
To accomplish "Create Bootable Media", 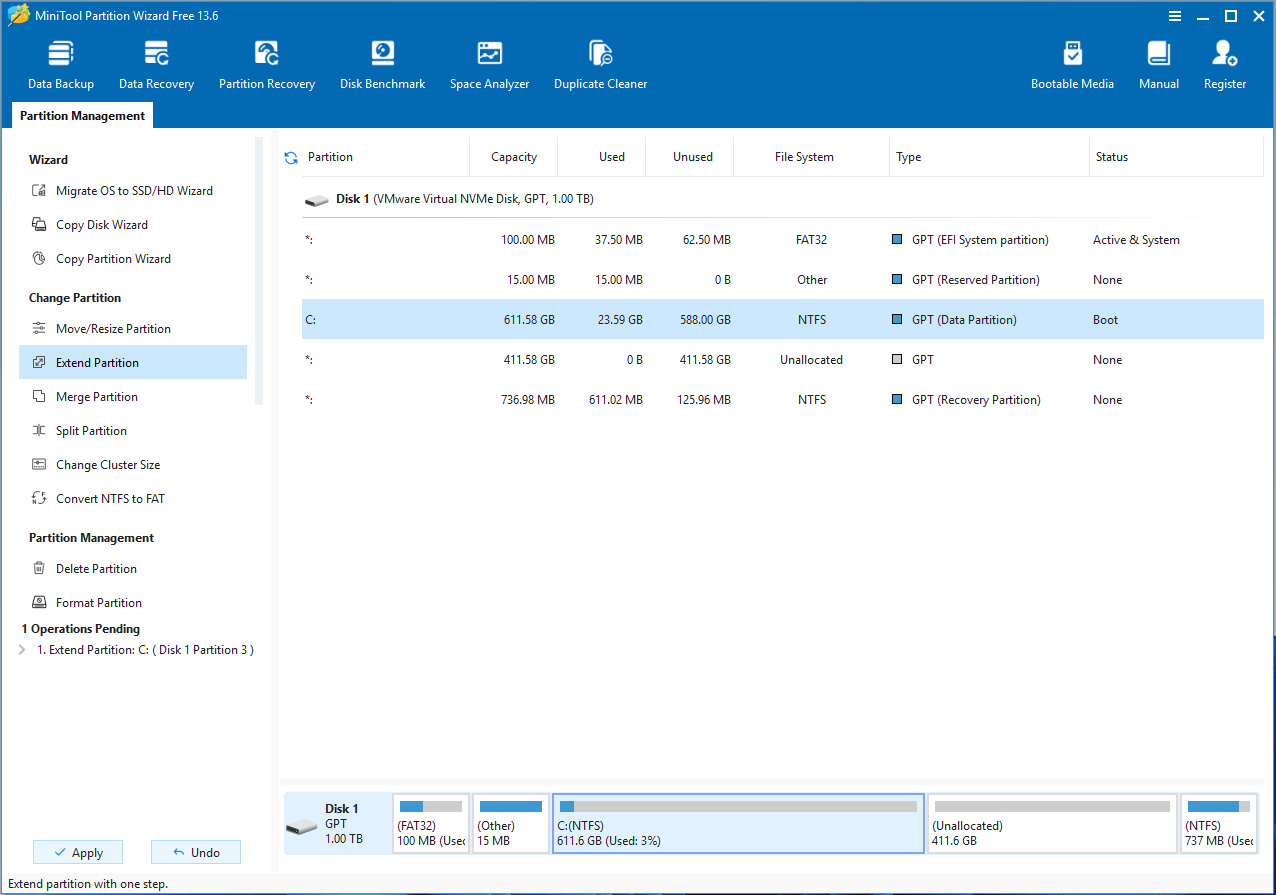I will point(1072,62).
